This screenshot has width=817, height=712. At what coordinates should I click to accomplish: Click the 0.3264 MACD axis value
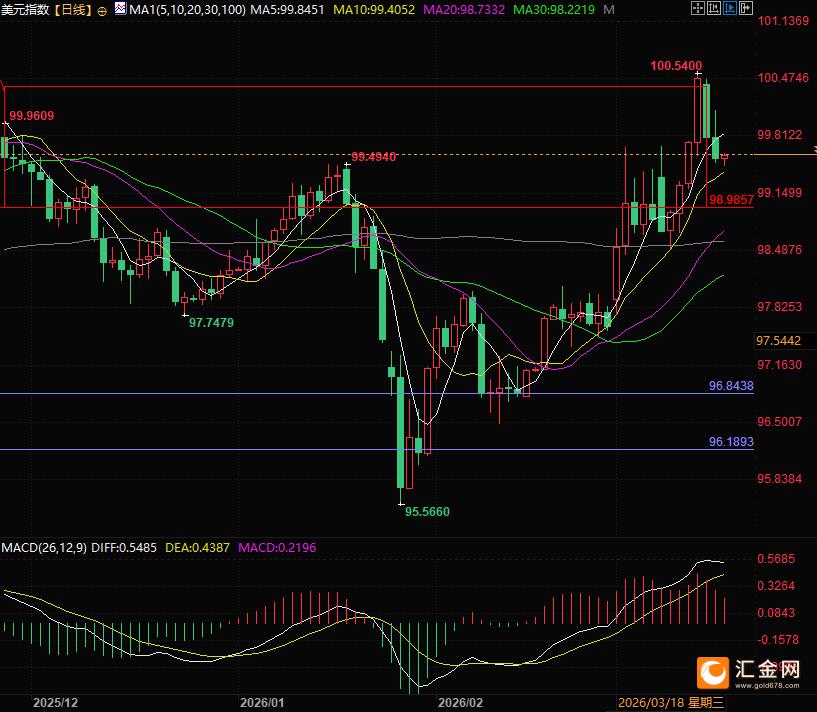776,586
